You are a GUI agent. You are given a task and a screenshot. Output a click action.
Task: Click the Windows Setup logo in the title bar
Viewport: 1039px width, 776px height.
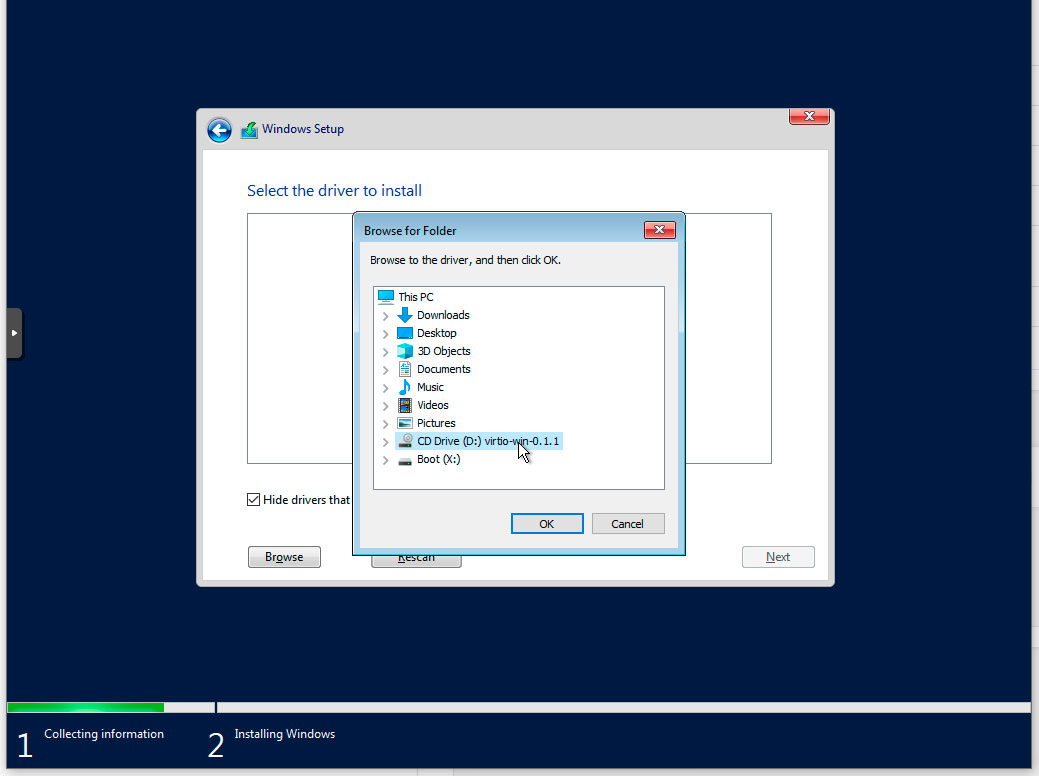(x=249, y=129)
